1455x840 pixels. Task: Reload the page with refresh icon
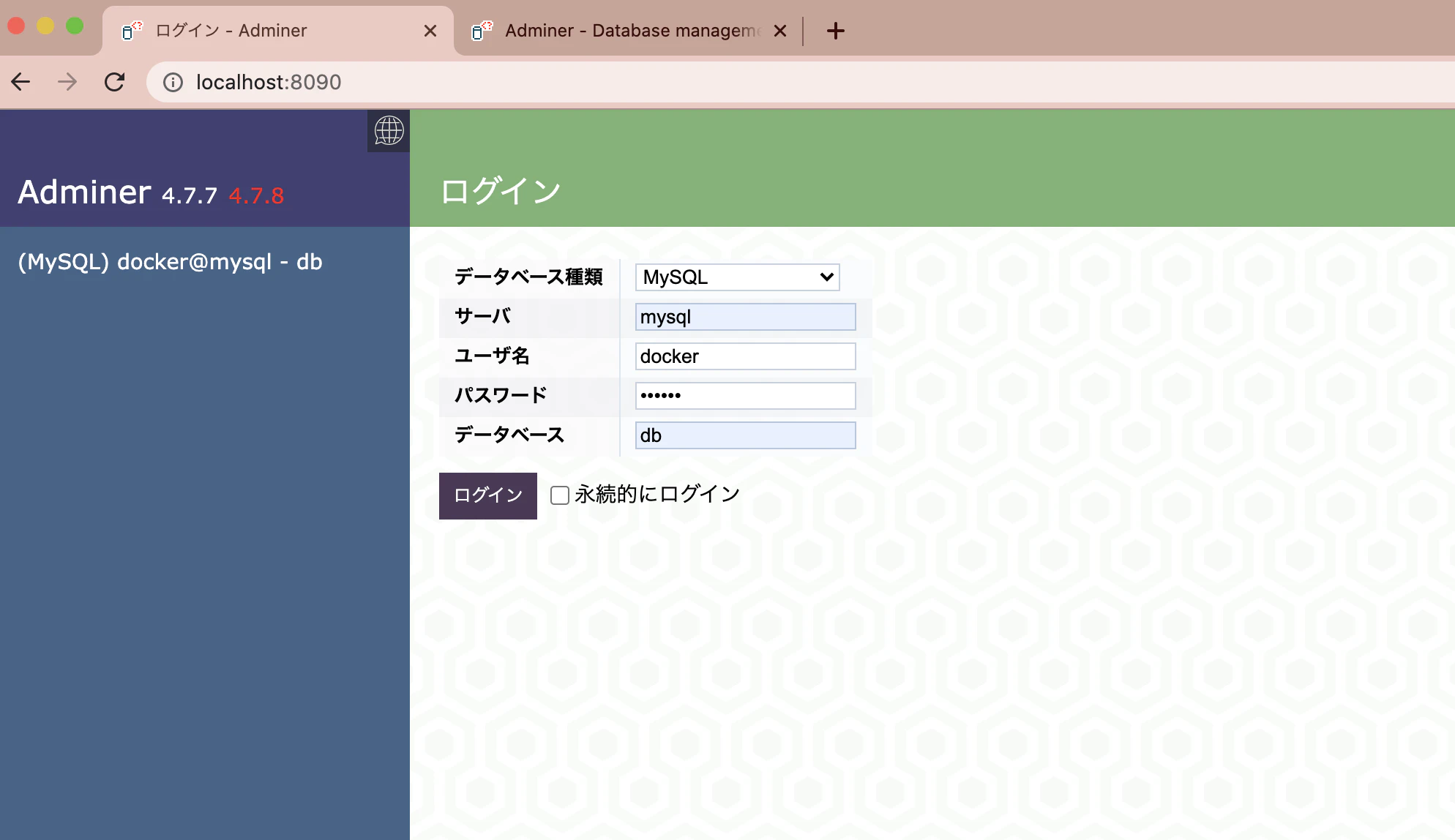[x=114, y=82]
